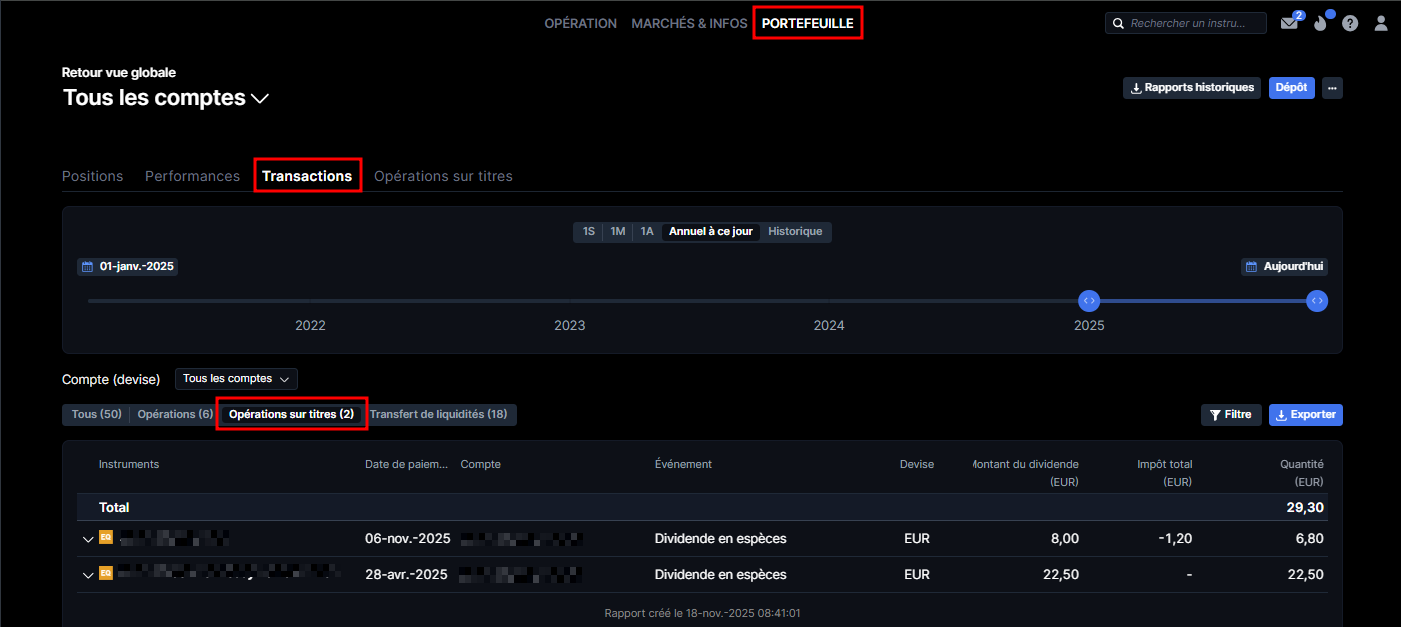This screenshot has height=627, width=1401.
Task: Click the flame notifications icon
Action: point(1320,24)
